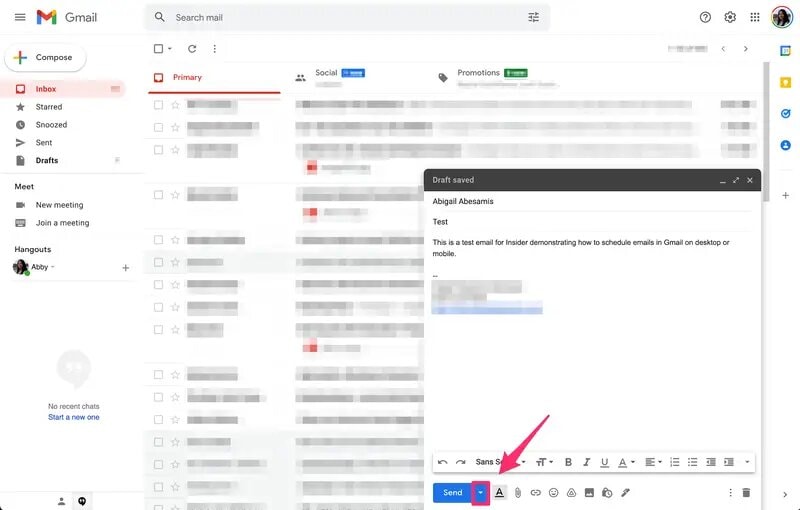Screen dimensions: 800x510
Task: Show search options filter icon
Action: tap(533, 17)
